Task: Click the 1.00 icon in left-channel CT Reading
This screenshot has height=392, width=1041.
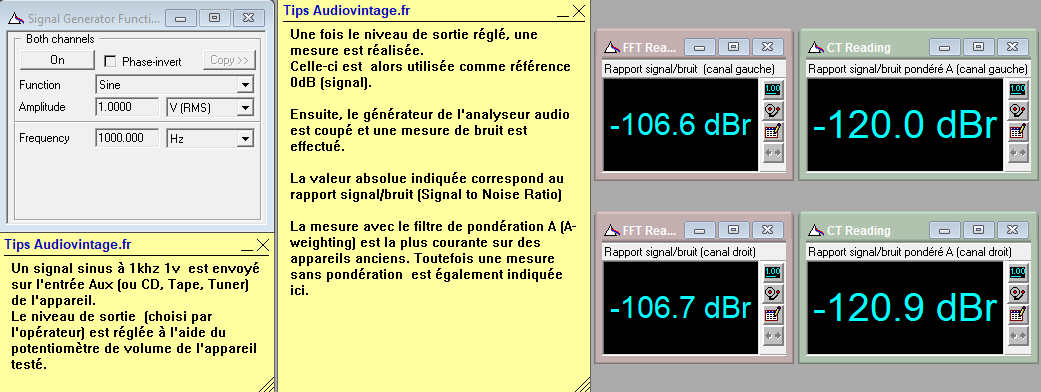Action: pyautogui.click(x=1018, y=89)
